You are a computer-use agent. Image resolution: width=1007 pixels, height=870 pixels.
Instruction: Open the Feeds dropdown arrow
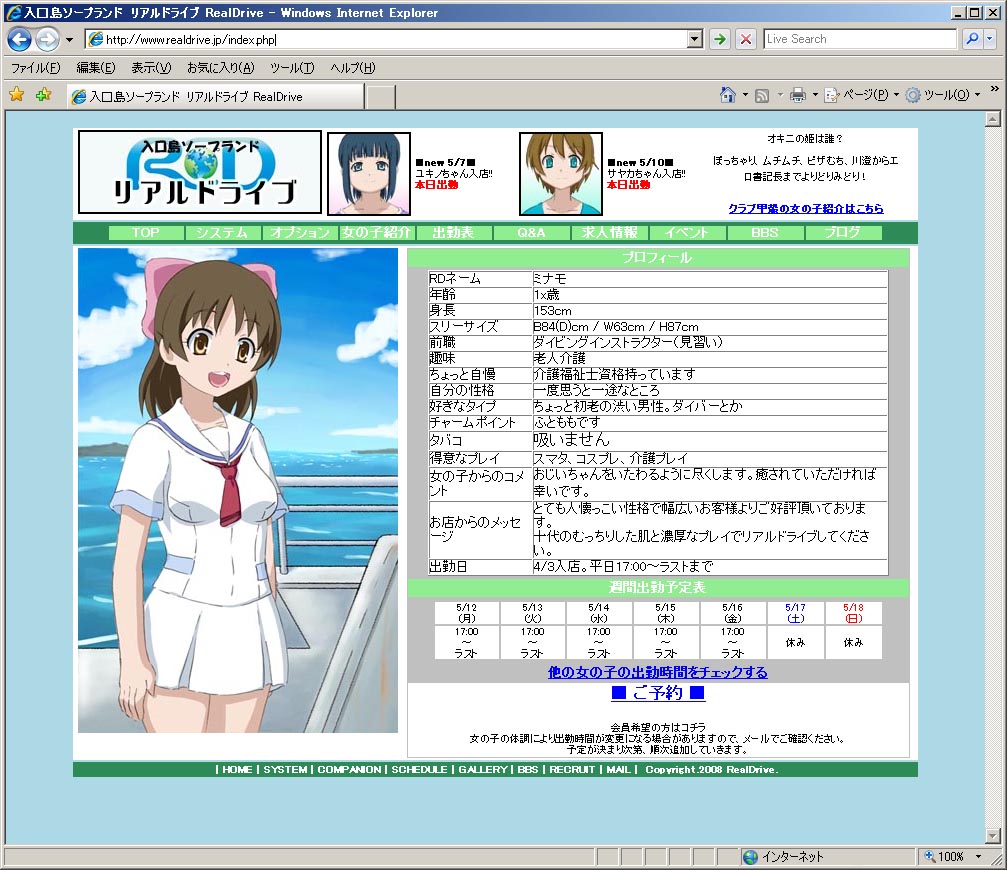780,95
